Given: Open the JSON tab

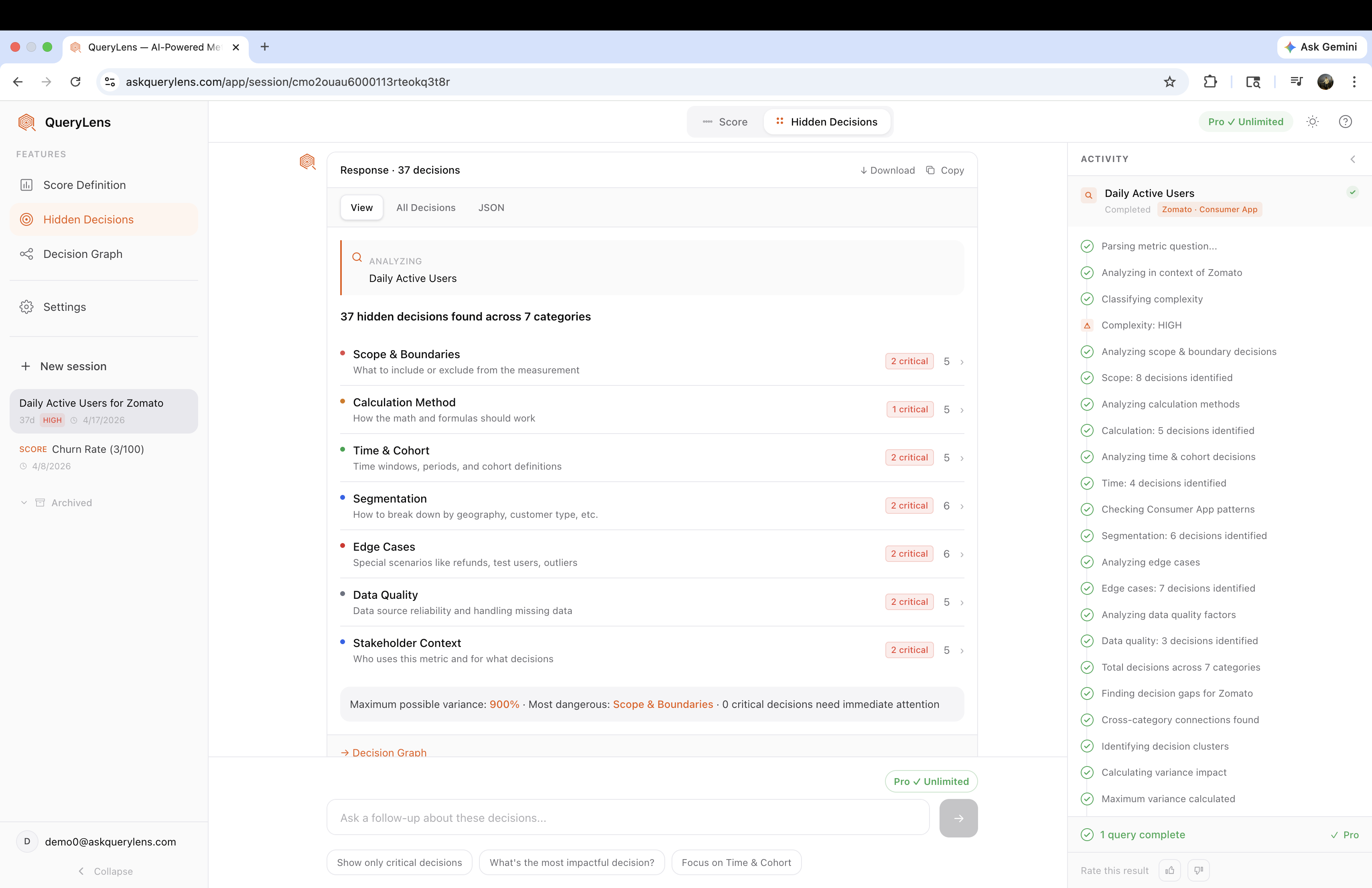Looking at the screenshot, I should coord(491,207).
